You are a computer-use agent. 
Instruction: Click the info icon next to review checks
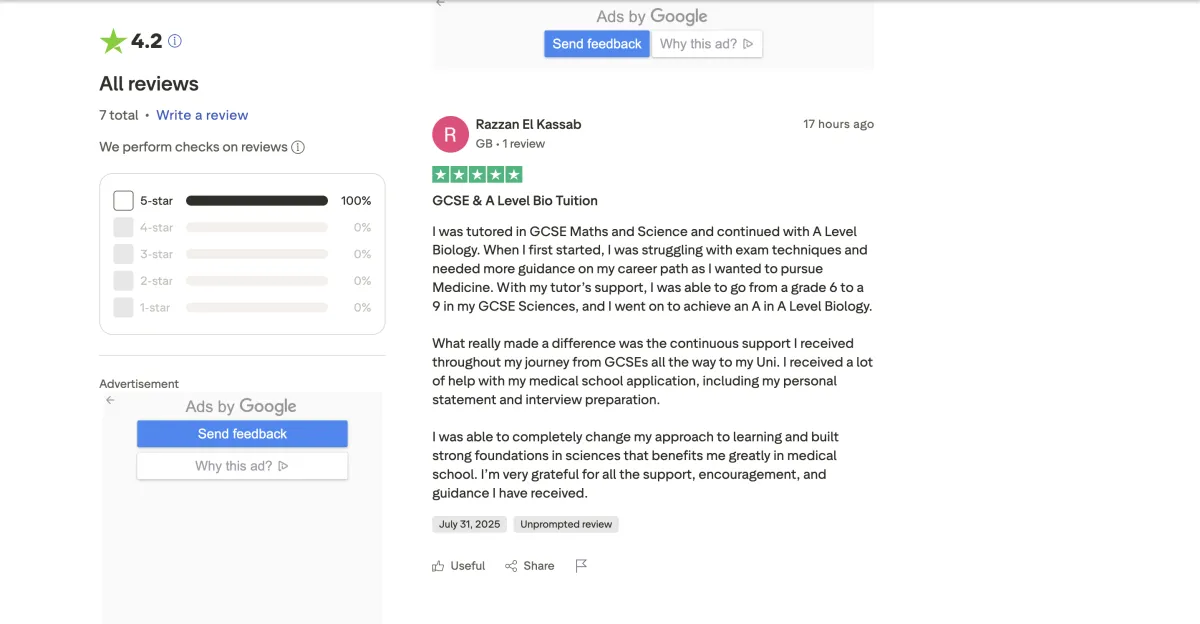[298, 147]
